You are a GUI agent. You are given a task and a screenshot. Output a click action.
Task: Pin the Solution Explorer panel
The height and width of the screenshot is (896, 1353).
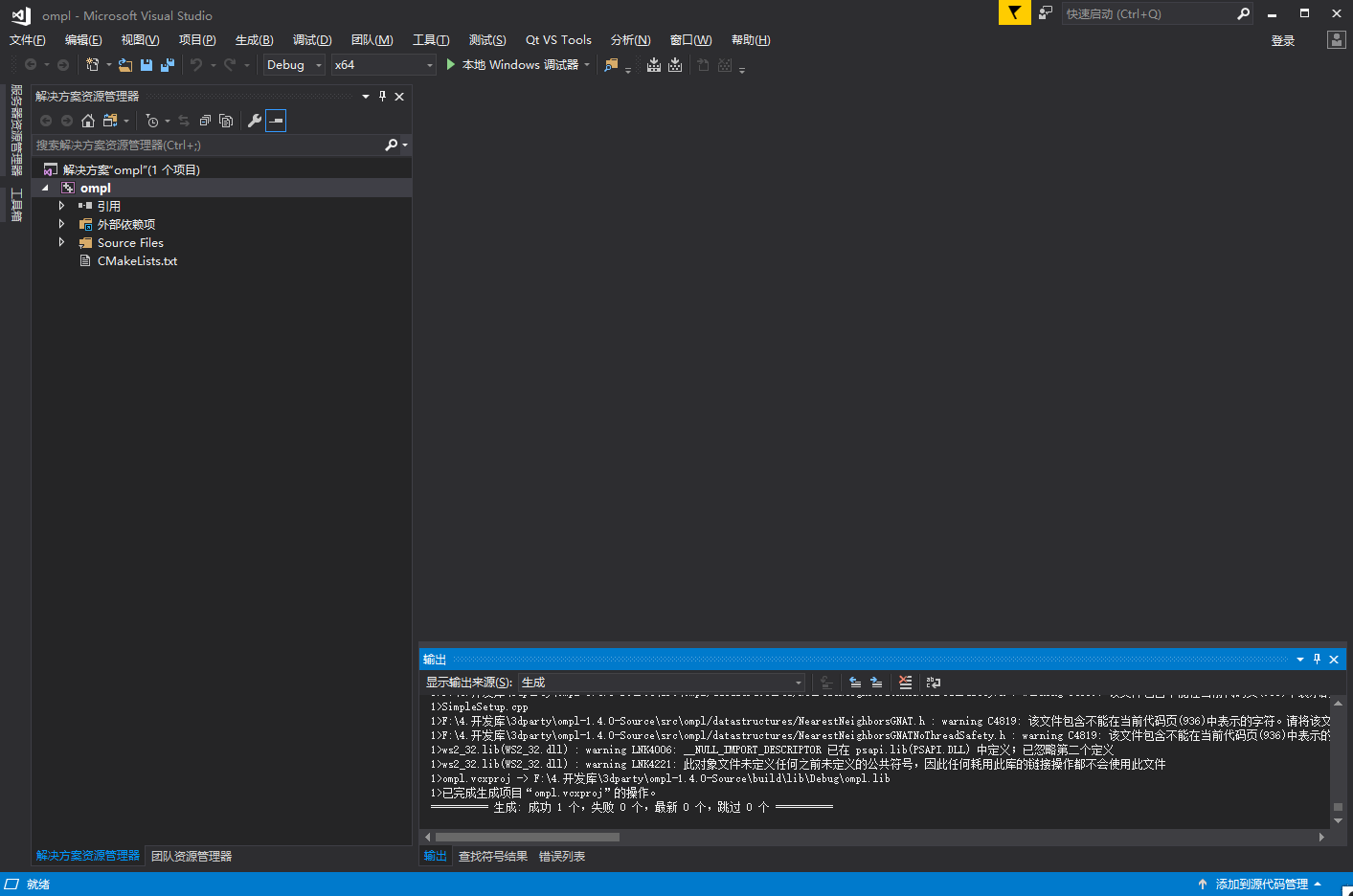click(x=381, y=96)
